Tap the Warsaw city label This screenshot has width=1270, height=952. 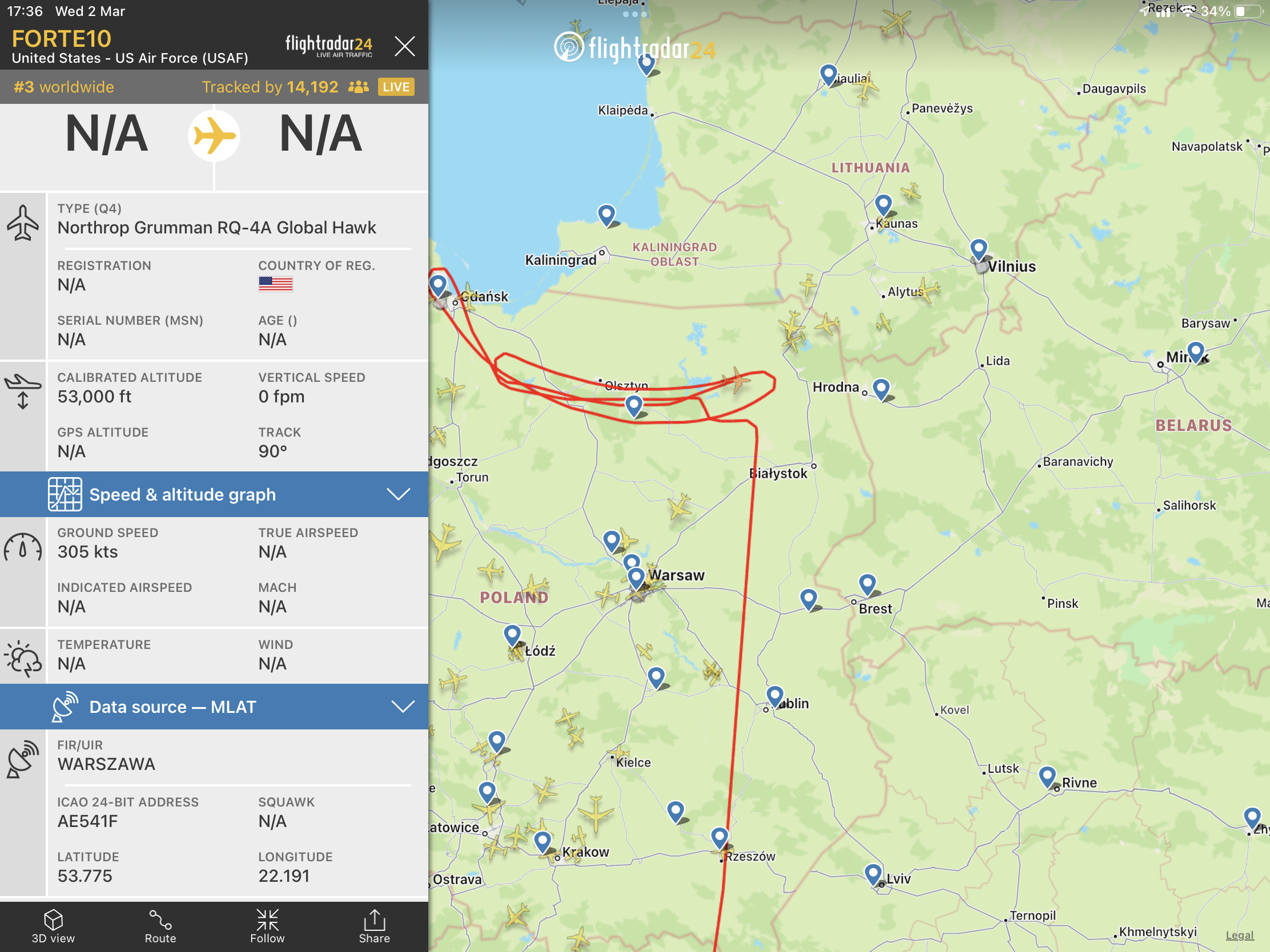click(x=676, y=575)
